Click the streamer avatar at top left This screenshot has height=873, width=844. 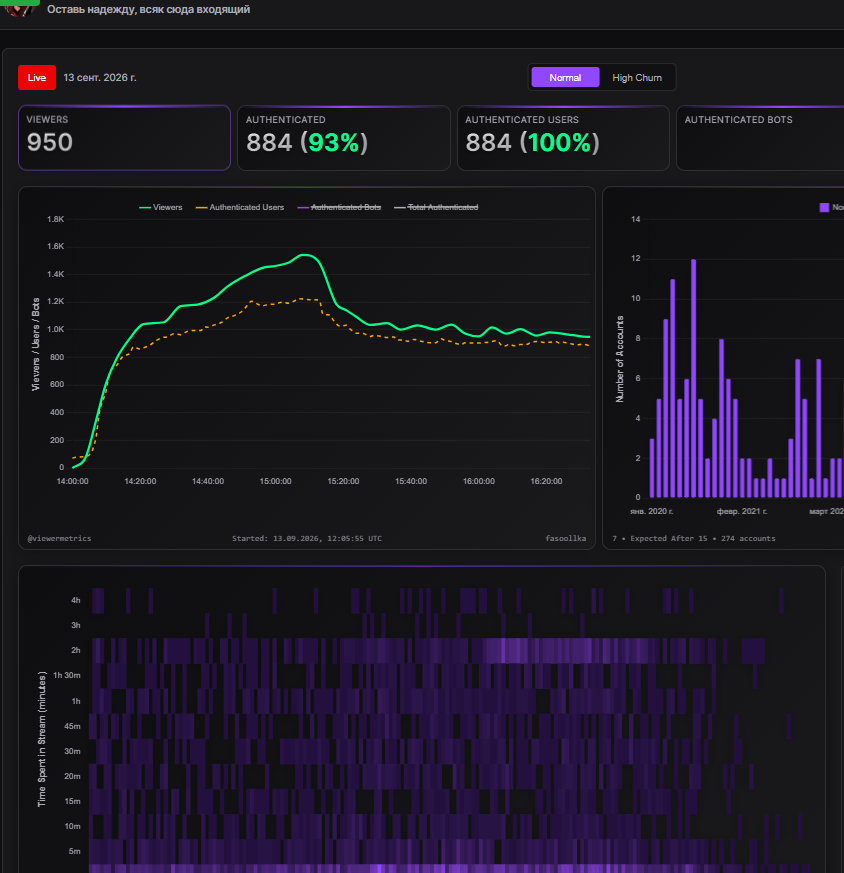click(18, 8)
